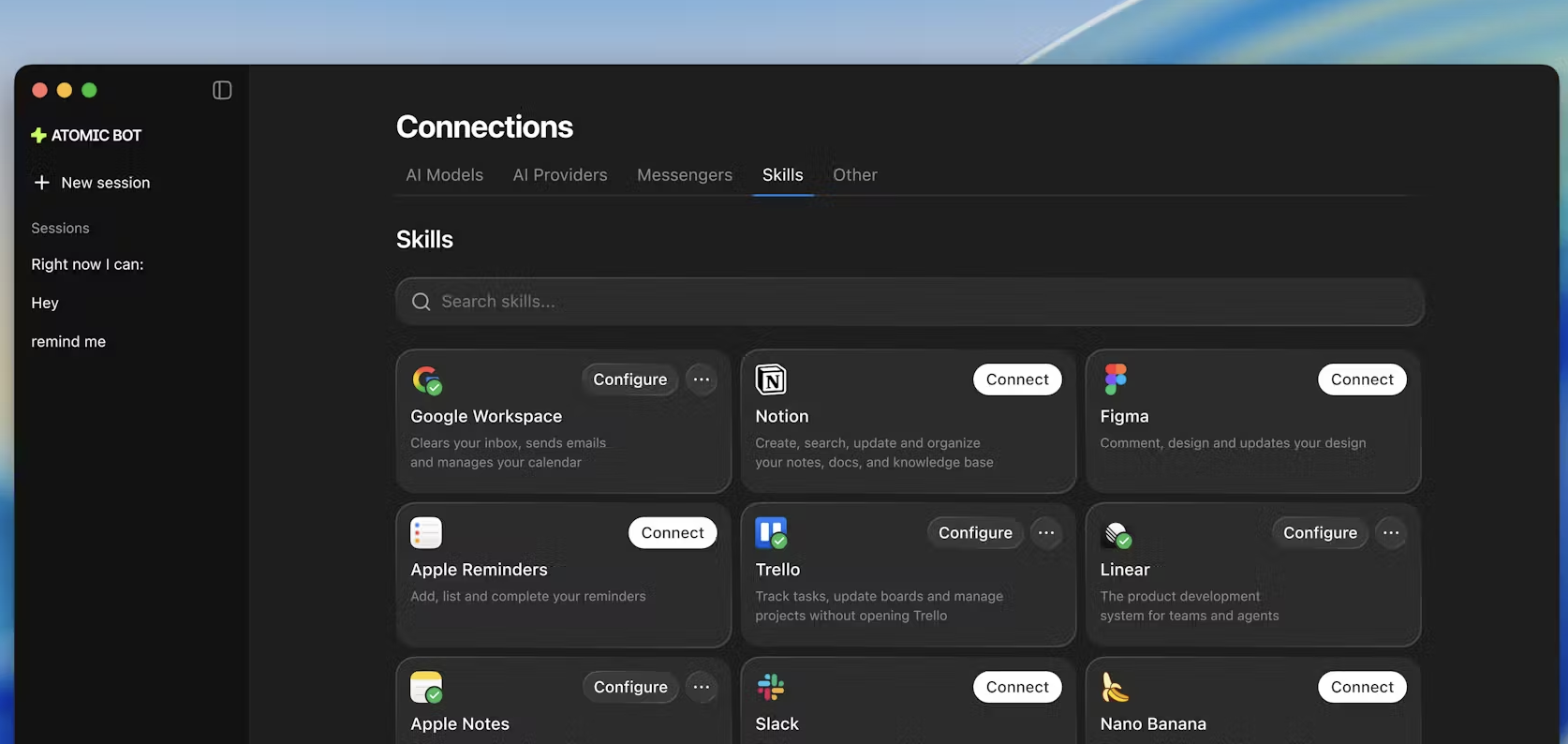The height and width of the screenshot is (744, 1568).
Task: Configure the Linear skill
Action: [x=1320, y=532]
